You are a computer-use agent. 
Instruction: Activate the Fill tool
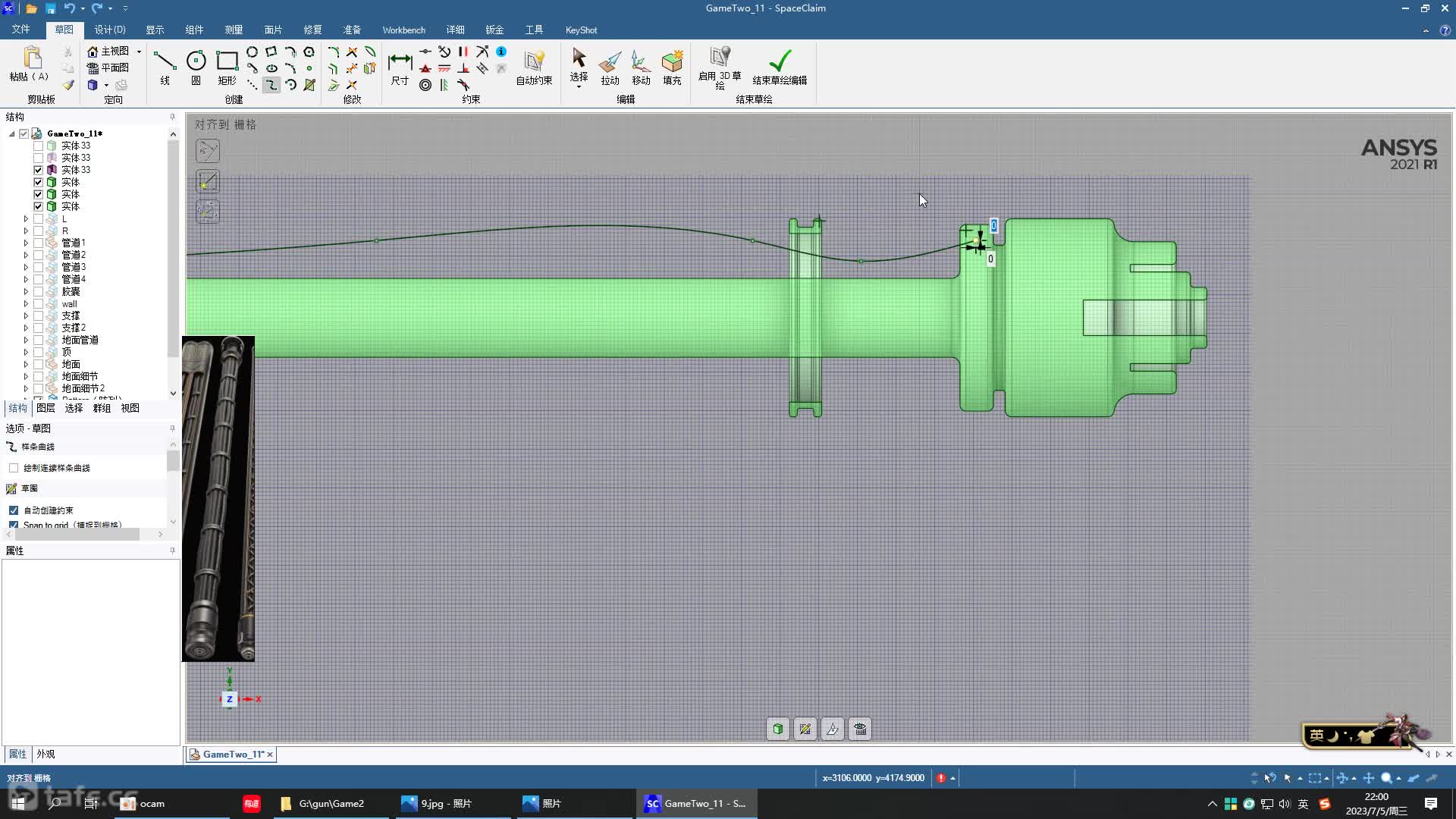tap(672, 67)
